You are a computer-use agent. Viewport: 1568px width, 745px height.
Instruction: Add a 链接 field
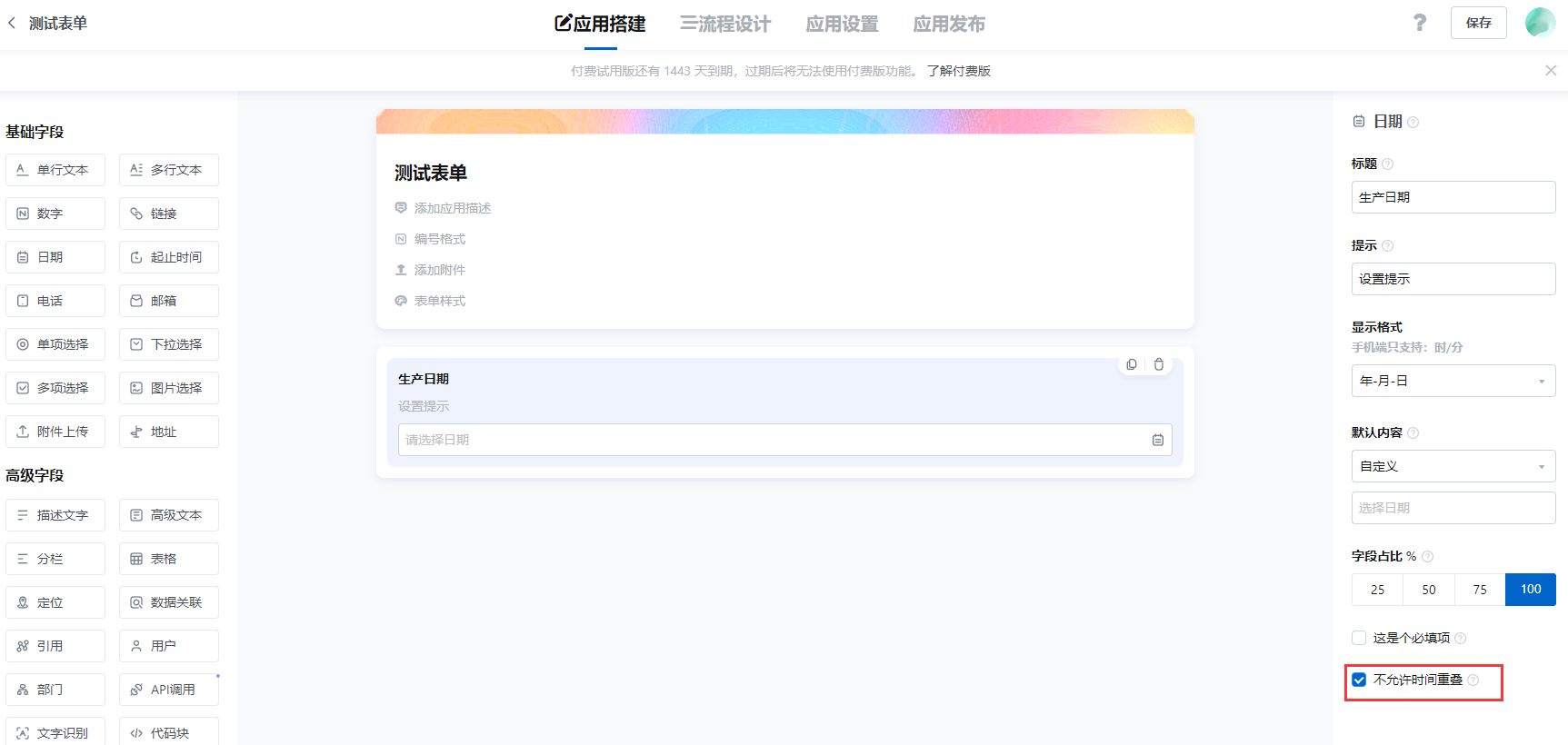tap(169, 214)
